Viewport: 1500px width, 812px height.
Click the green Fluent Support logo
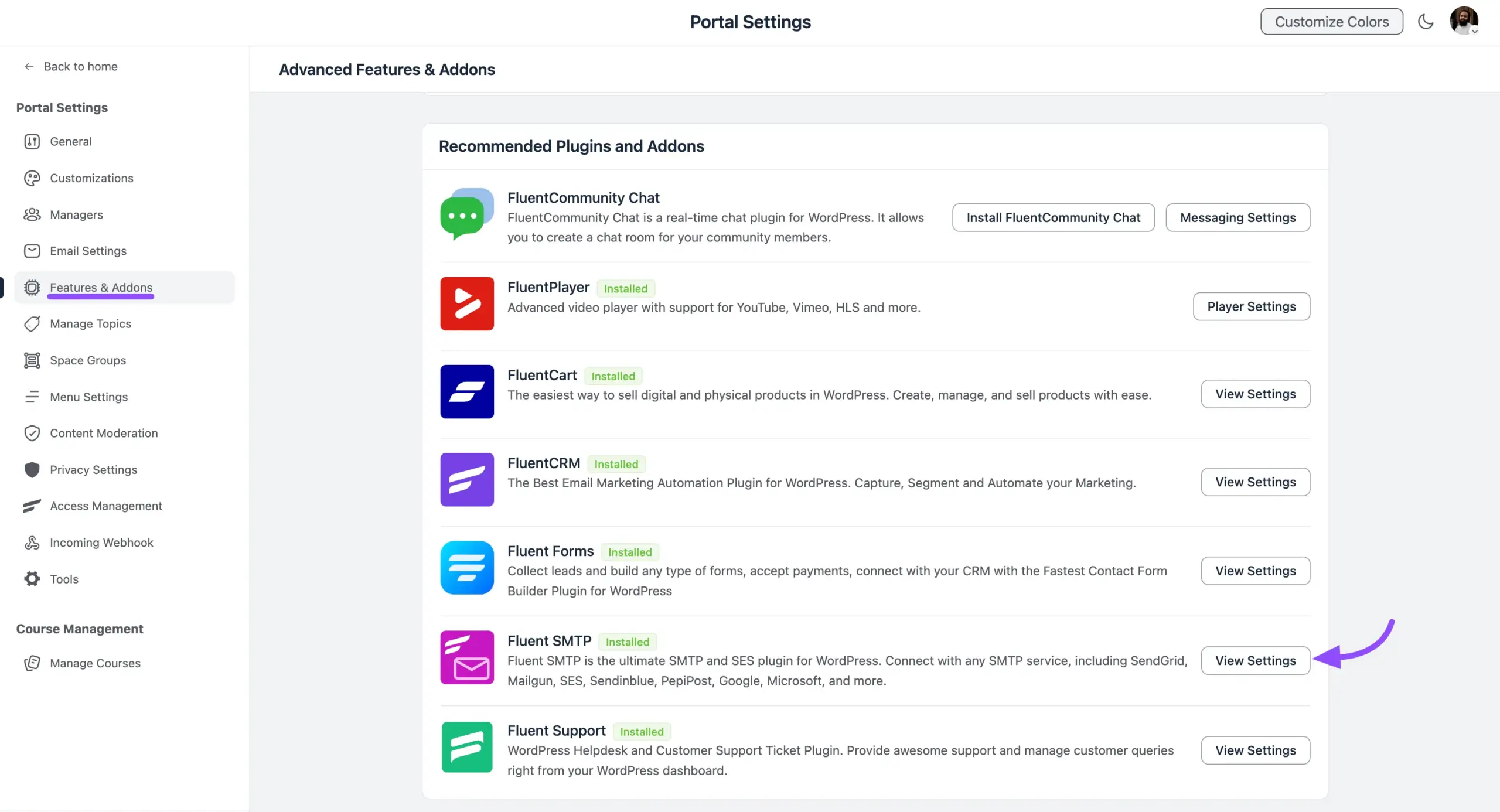467,747
